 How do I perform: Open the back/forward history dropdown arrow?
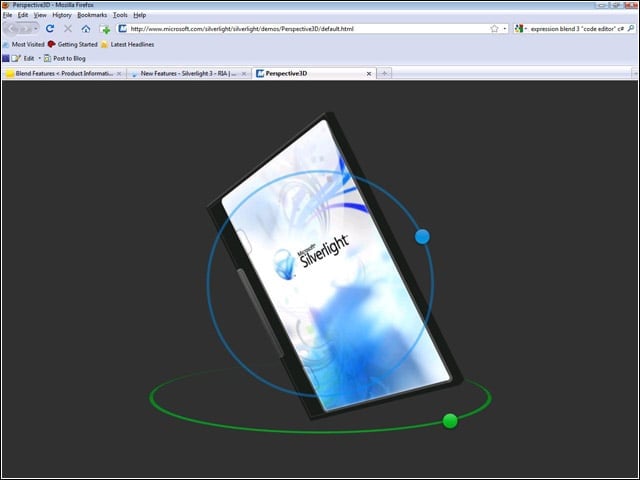[x=36, y=29]
